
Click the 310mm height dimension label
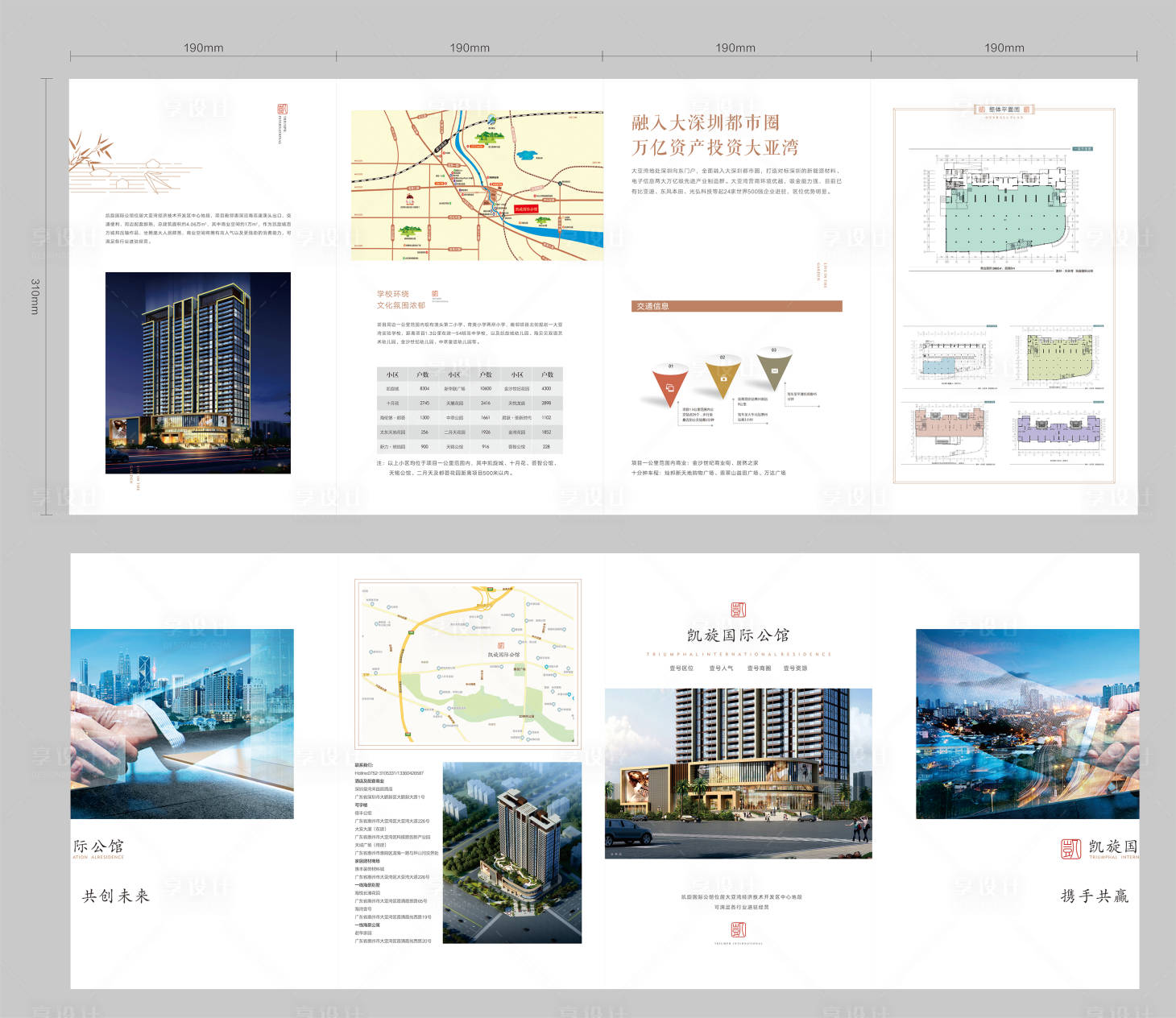(x=35, y=296)
